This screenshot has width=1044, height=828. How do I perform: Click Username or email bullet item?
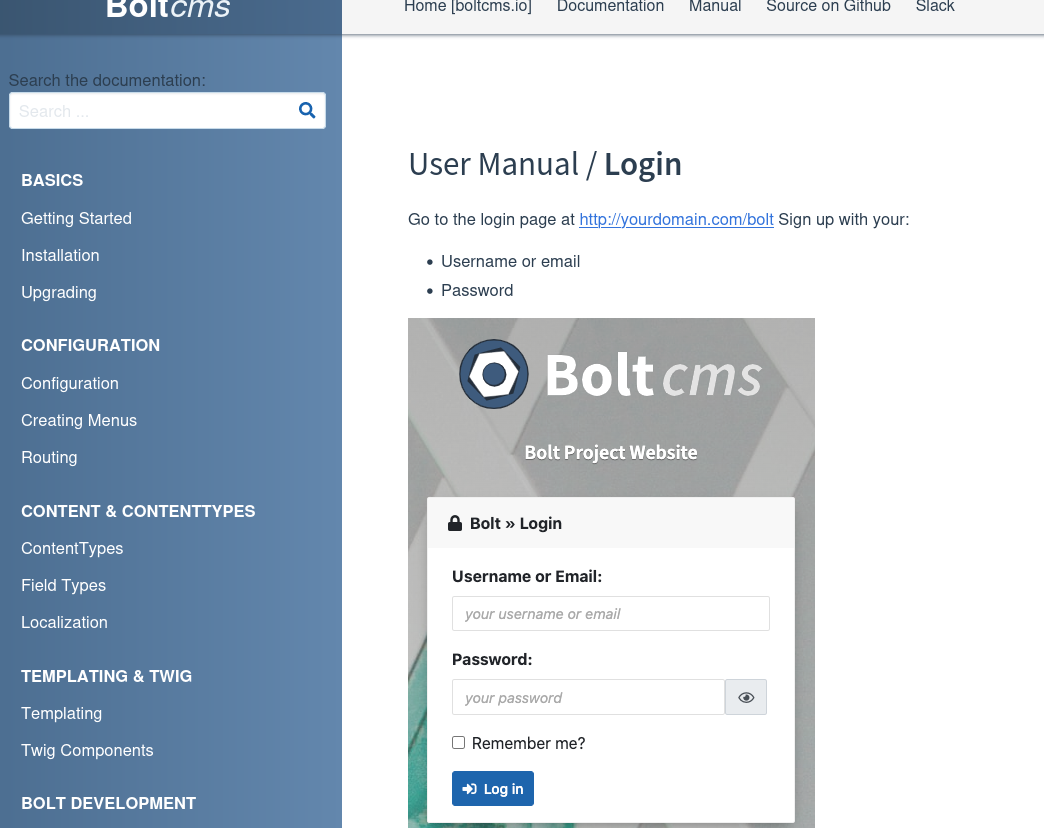coord(511,262)
